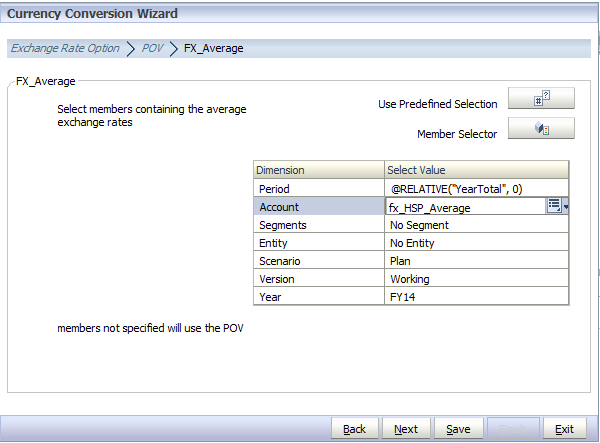This screenshot has height=443, width=600.
Task: Select the FX_Average breadcrumb step
Action: point(214,48)
